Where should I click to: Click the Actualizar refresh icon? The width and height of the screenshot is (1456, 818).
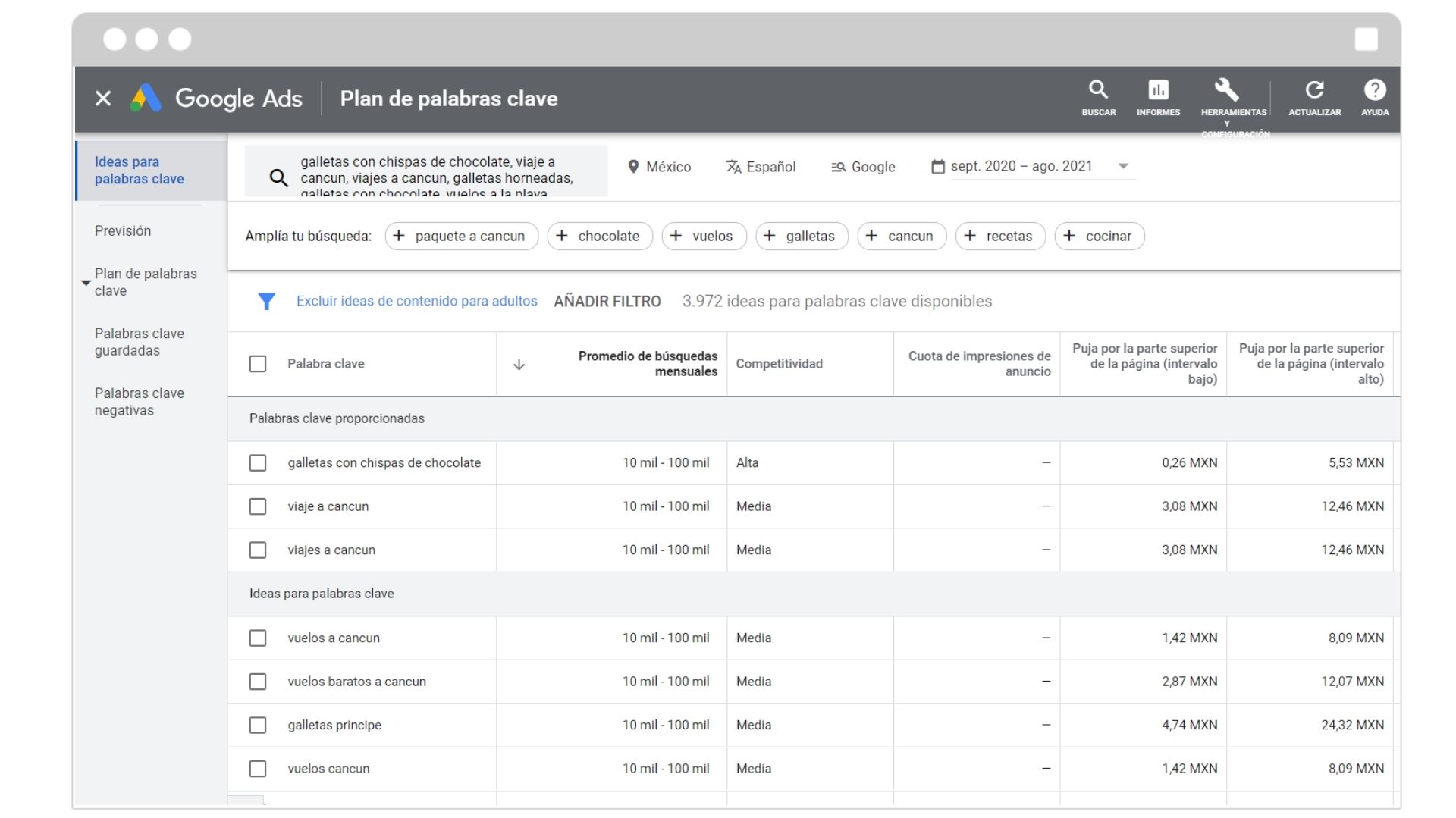coord(1314,91)
